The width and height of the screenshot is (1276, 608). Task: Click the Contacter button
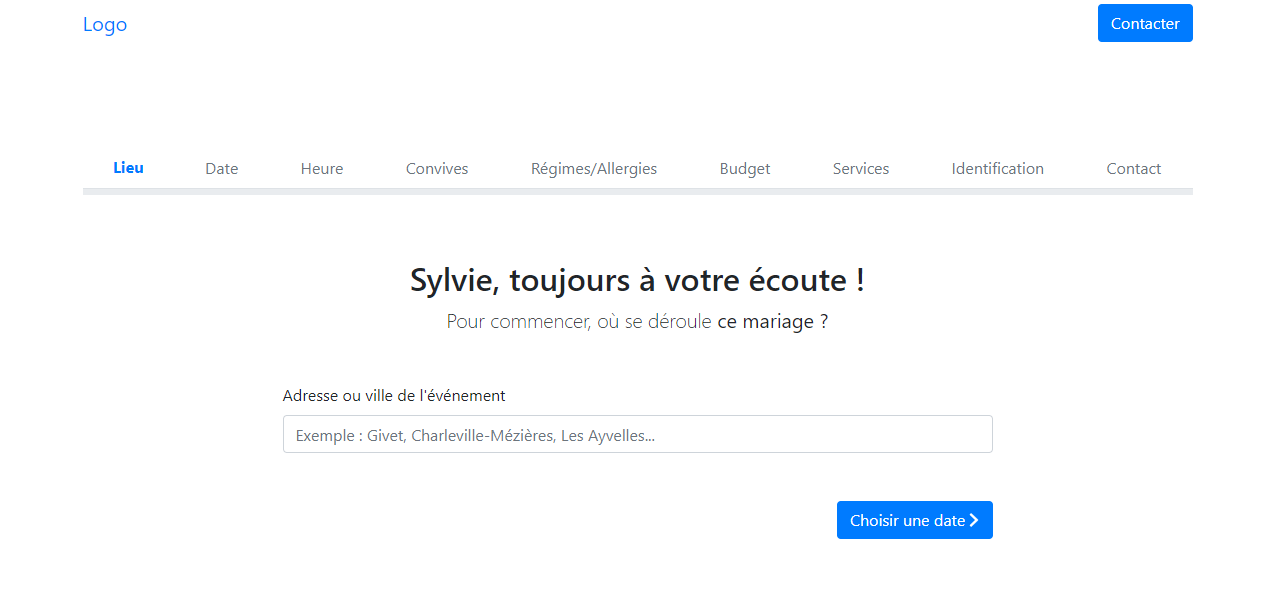pos(1145,23)
